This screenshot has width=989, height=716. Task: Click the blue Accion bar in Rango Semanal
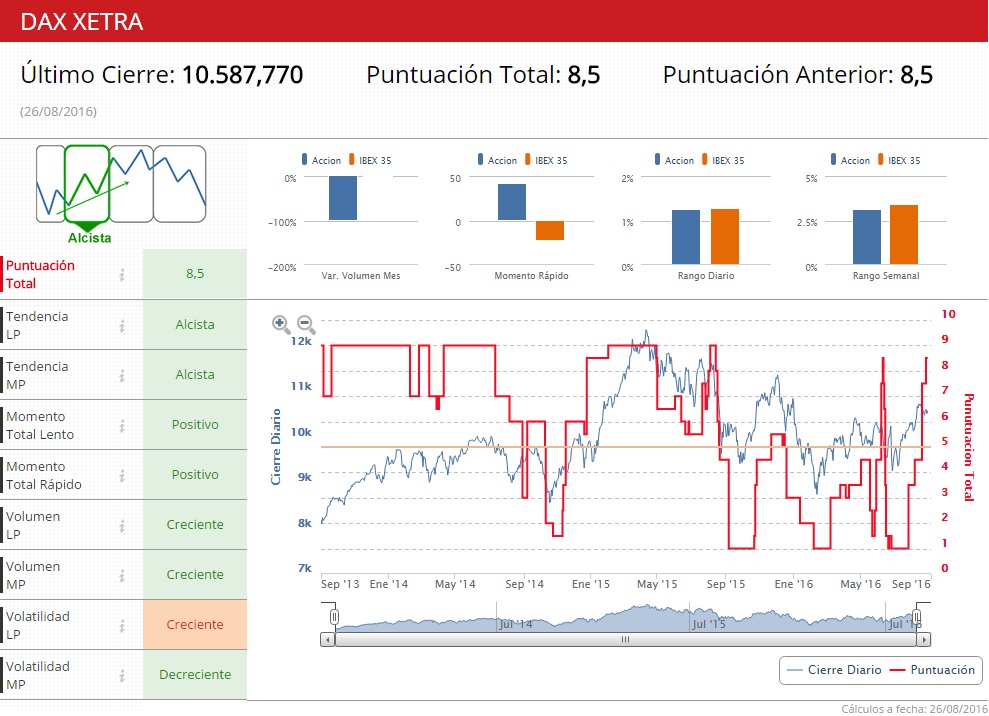point(867,237)
